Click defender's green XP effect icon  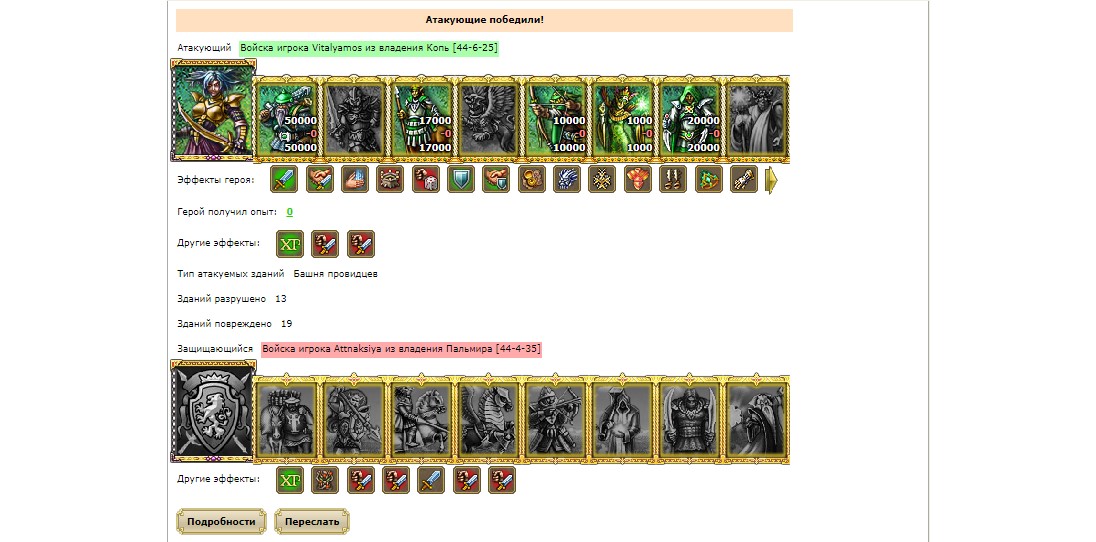click(x=290, y=480)
